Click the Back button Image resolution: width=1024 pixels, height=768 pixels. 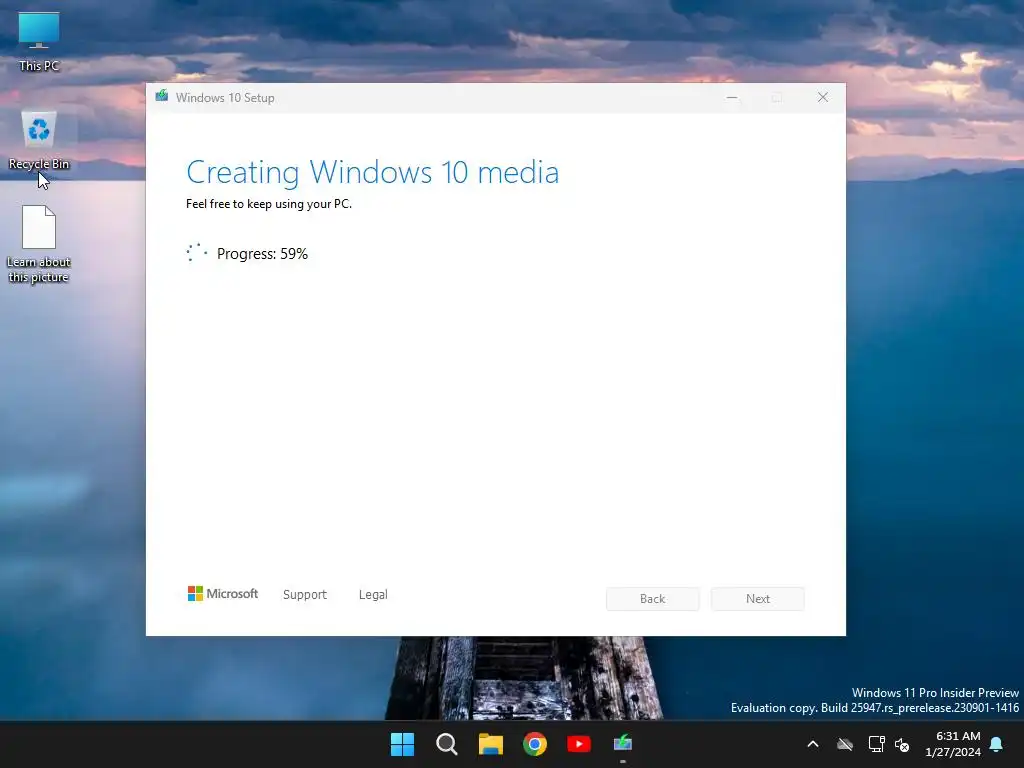[x=652, y=599]
